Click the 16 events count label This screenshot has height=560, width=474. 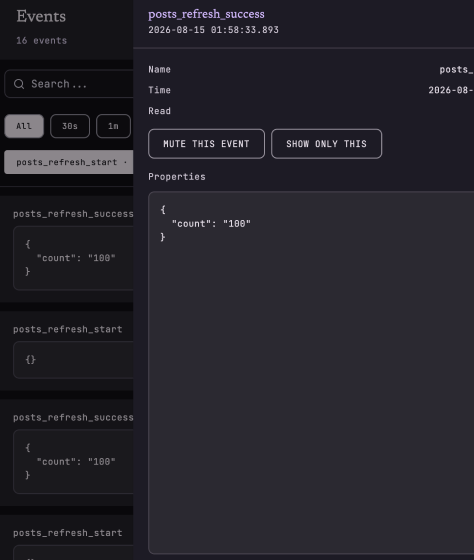pos(41,41)
